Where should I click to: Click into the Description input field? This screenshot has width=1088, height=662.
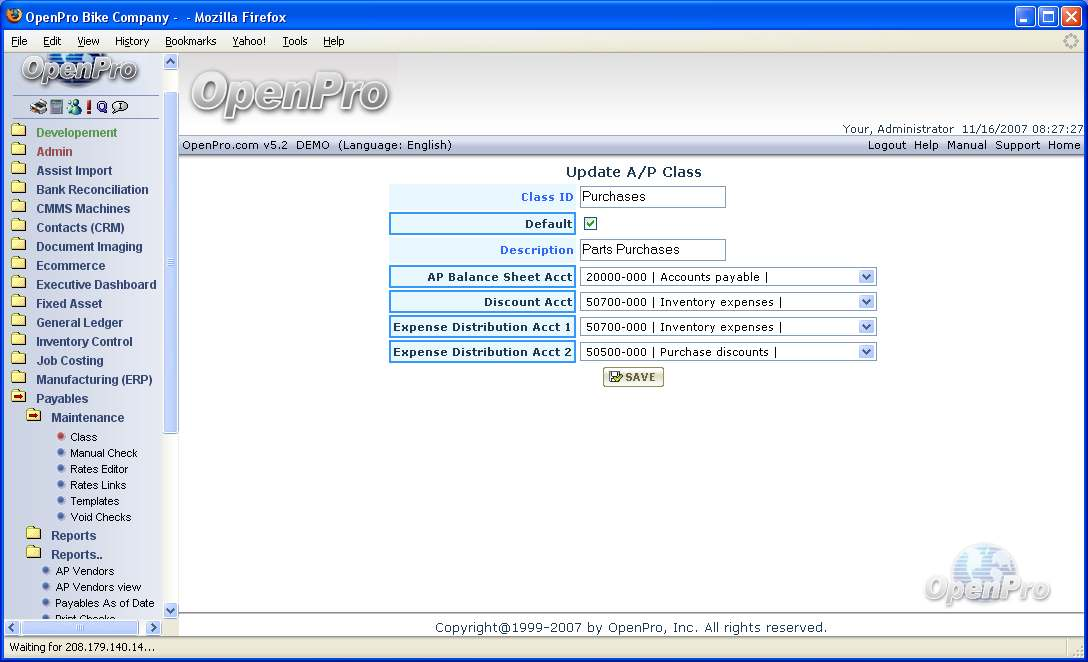[652, 250]
